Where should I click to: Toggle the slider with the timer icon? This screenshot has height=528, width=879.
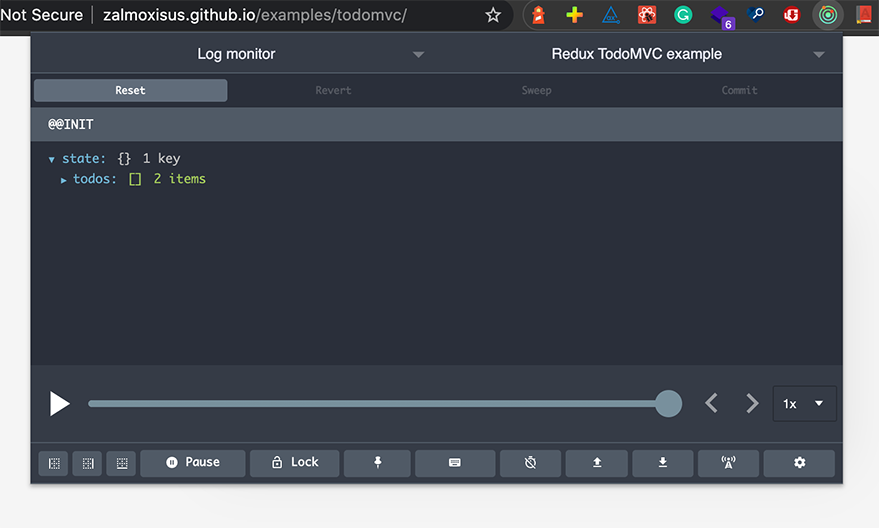(530, 462)
